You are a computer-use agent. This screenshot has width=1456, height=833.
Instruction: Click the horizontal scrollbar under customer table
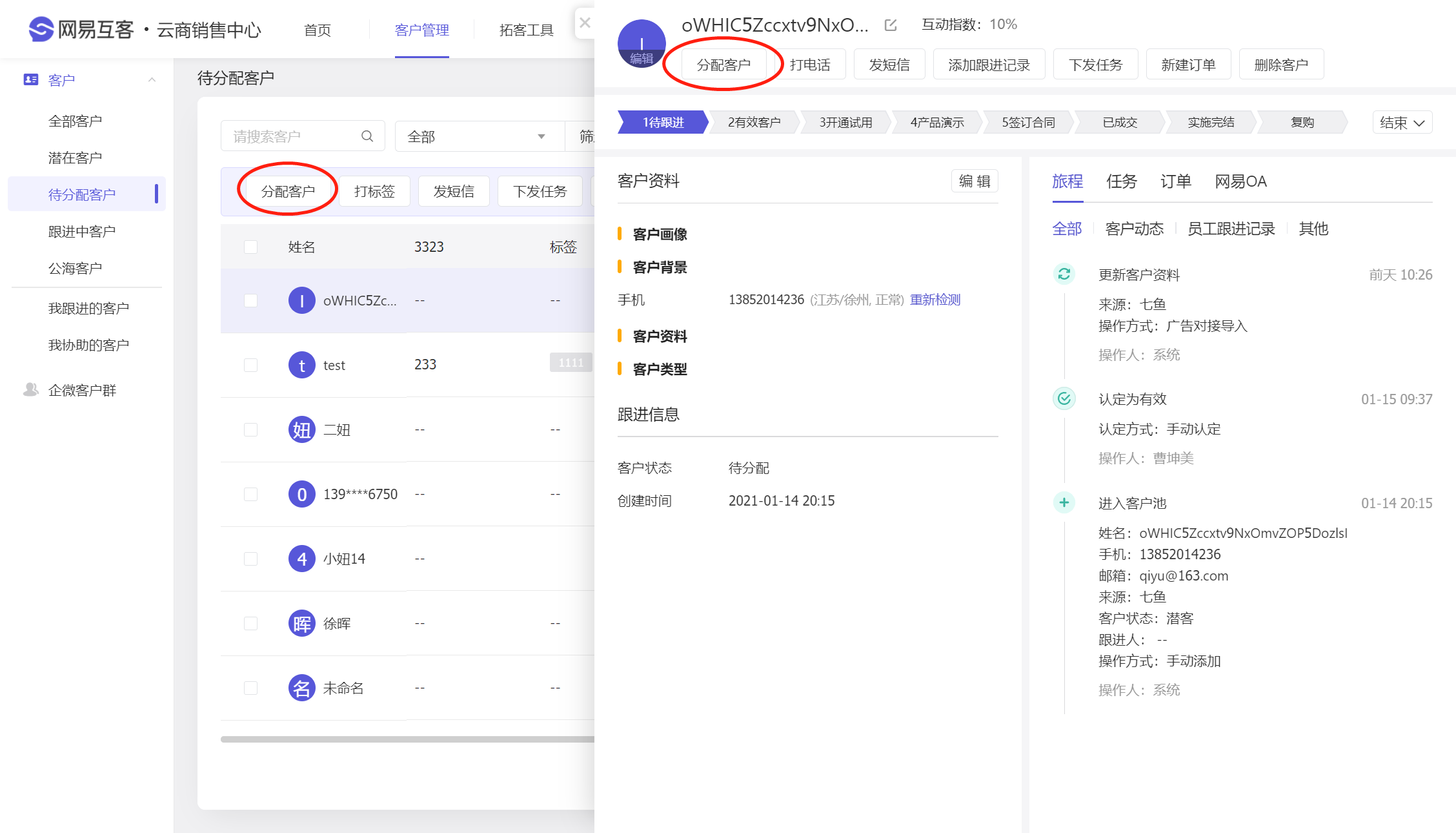tap(407, 739)
